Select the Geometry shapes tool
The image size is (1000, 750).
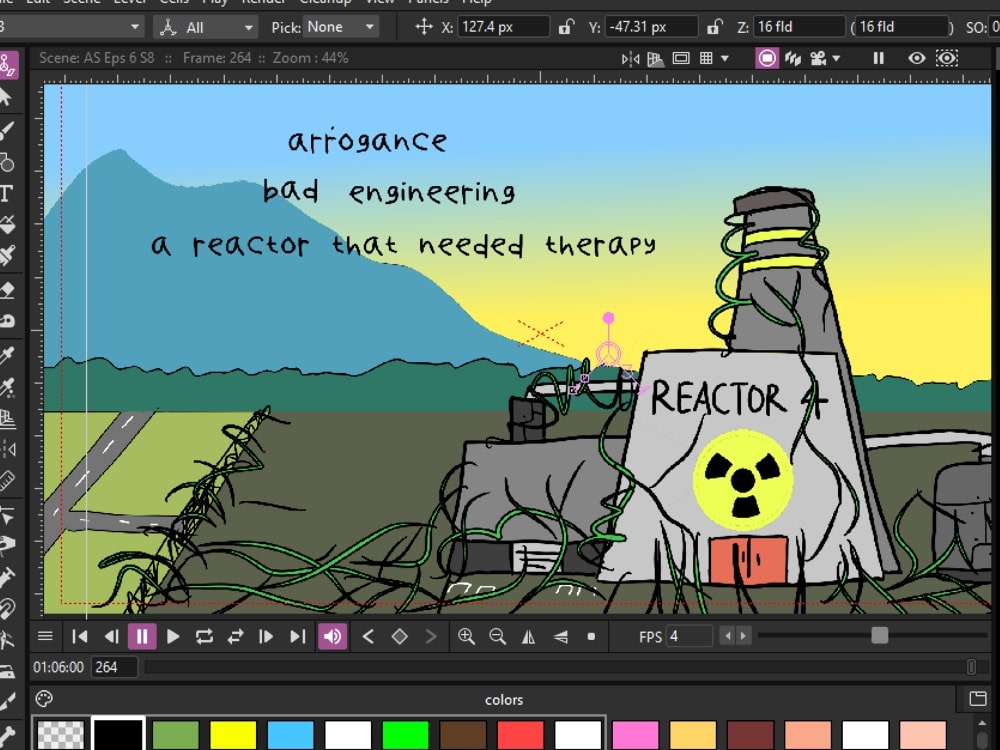click(6, 162)
